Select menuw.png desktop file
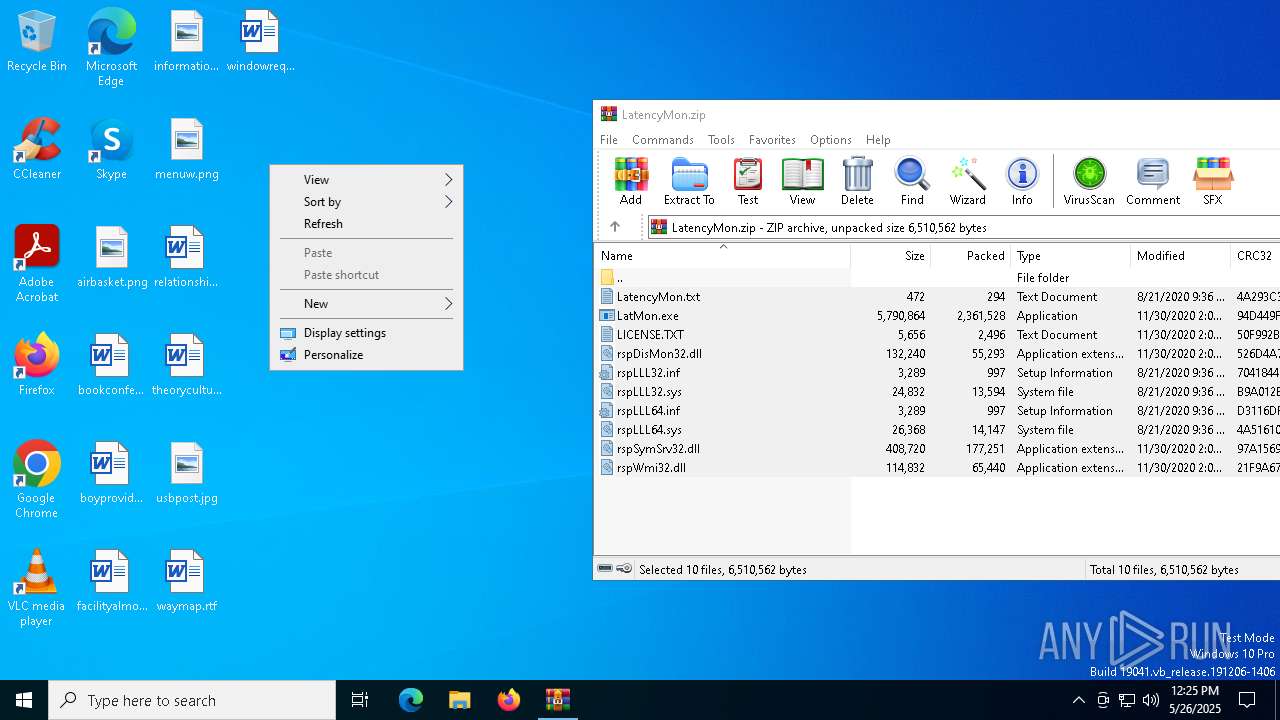 [187, 150]
